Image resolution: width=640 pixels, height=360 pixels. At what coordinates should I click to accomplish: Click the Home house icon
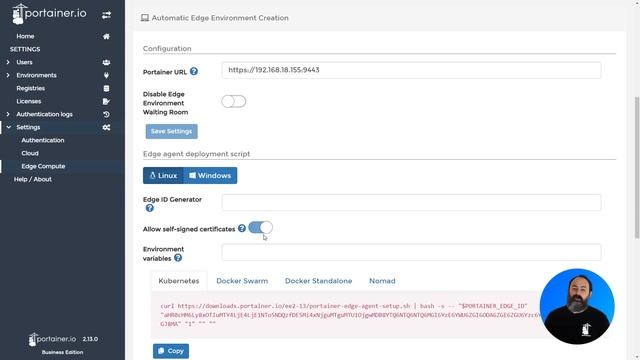[106, 36]
